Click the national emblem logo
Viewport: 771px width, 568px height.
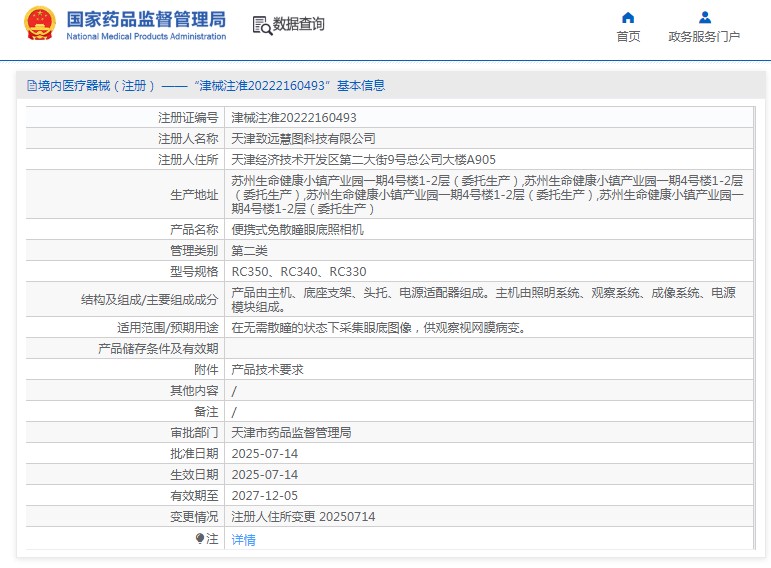tap(39, 23)
